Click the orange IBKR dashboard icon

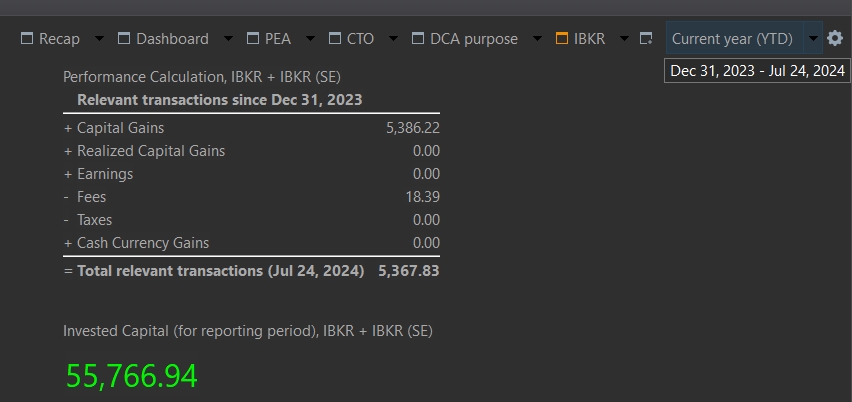pyautogui.click(x=562, y=39)
